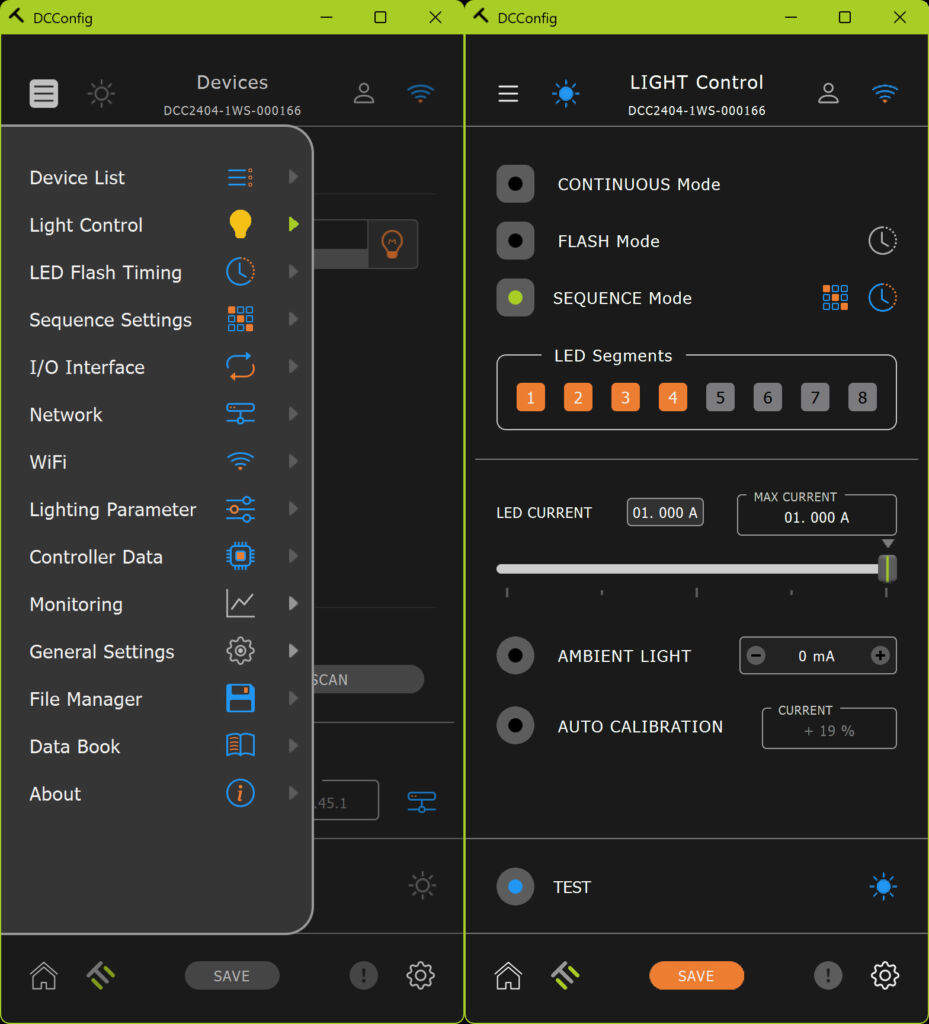Click the LED CURRENT slider handle
Screen dimensions: 929x1024
pyautogui.click(x=886, y=568)
